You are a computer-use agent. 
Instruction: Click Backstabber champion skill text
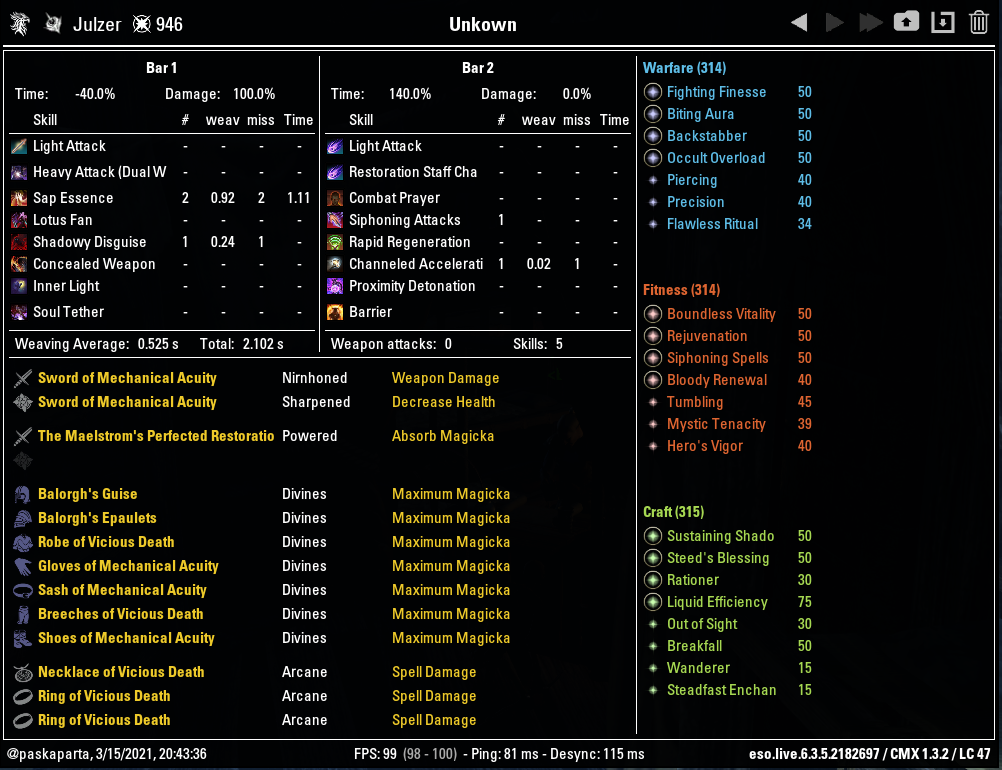coord(707,136)
